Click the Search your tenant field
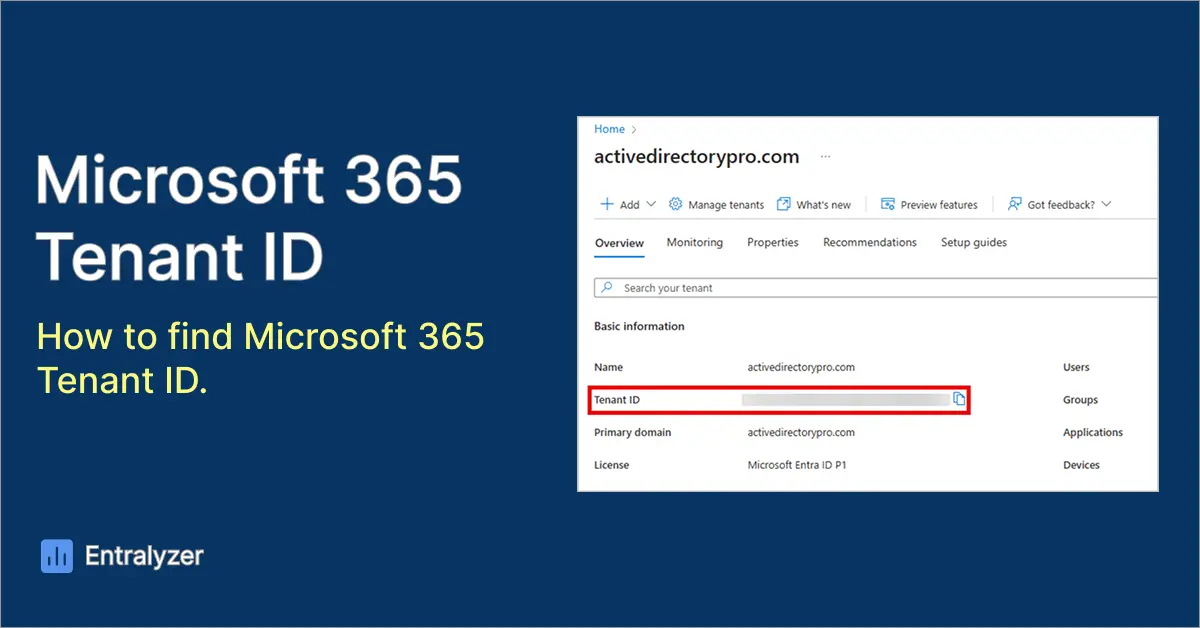The width and height of the screenshot is (1200, 628). pyautogui.click(x=876, y=288)
